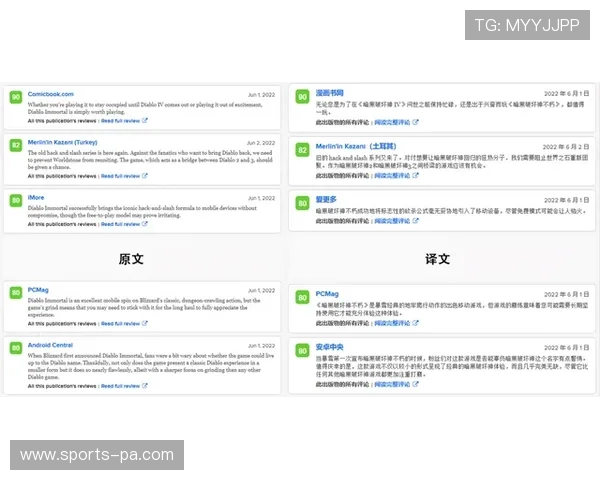Screen dimensions: 600x480
Task: Click All this publication's reviews under Comicbook.com
Action: click(x=62, y=121)
